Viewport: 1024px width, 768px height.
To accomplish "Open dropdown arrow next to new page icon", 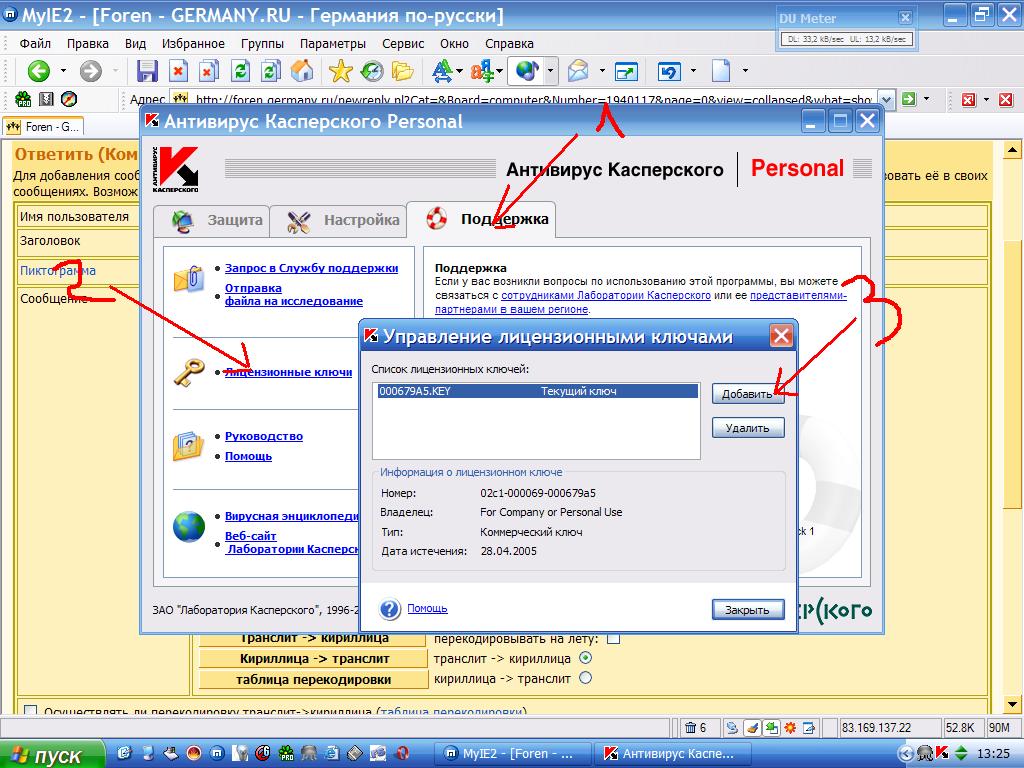I will click(x=745, y=71).
